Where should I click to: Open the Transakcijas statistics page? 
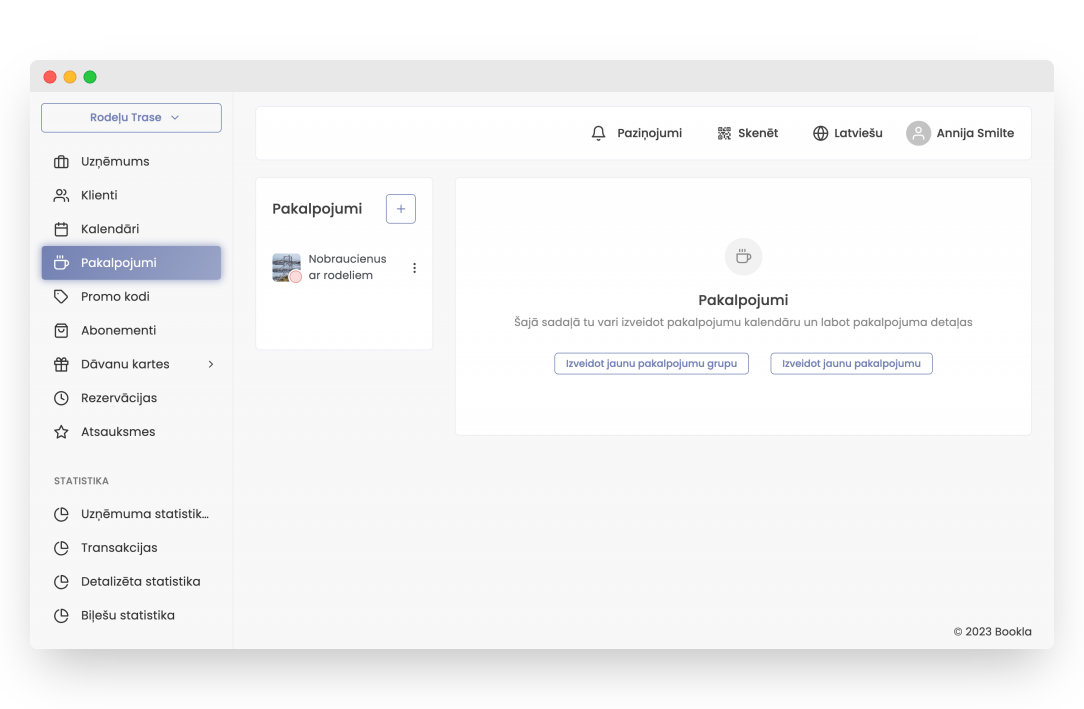pos(119,548)
